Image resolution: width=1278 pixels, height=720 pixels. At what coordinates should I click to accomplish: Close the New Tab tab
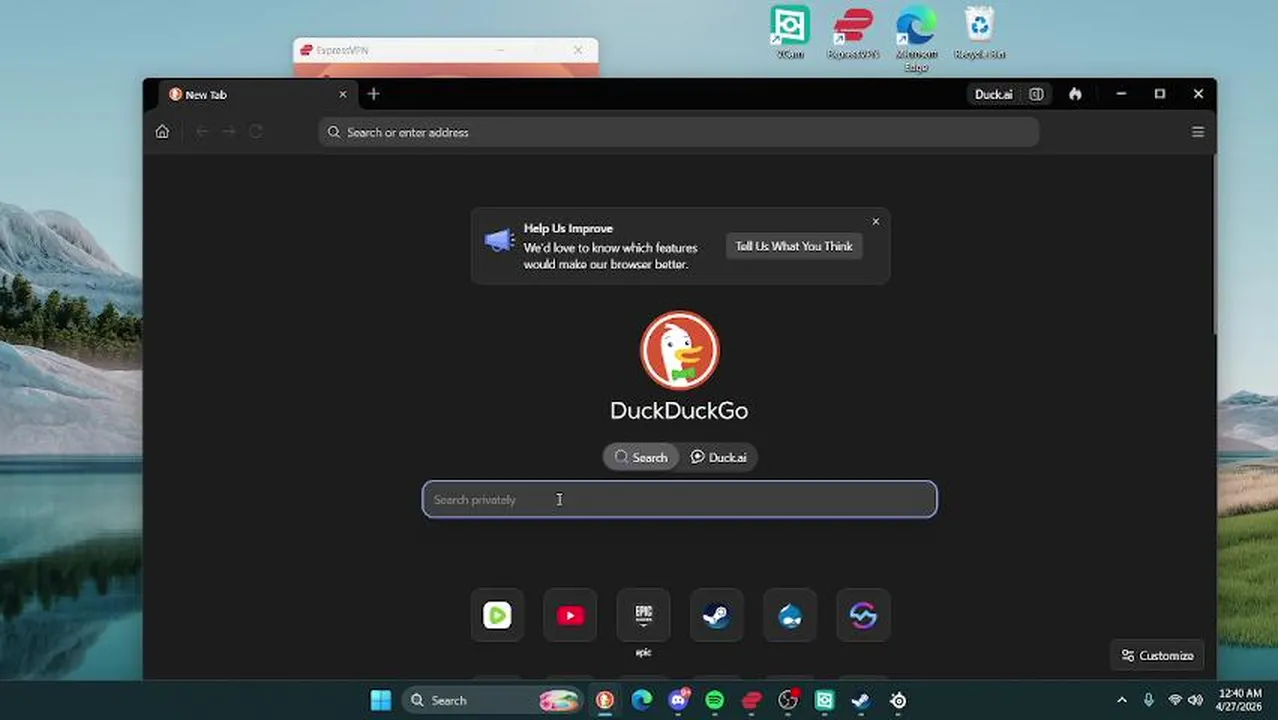pyautogui.click(x=343, y=94)
